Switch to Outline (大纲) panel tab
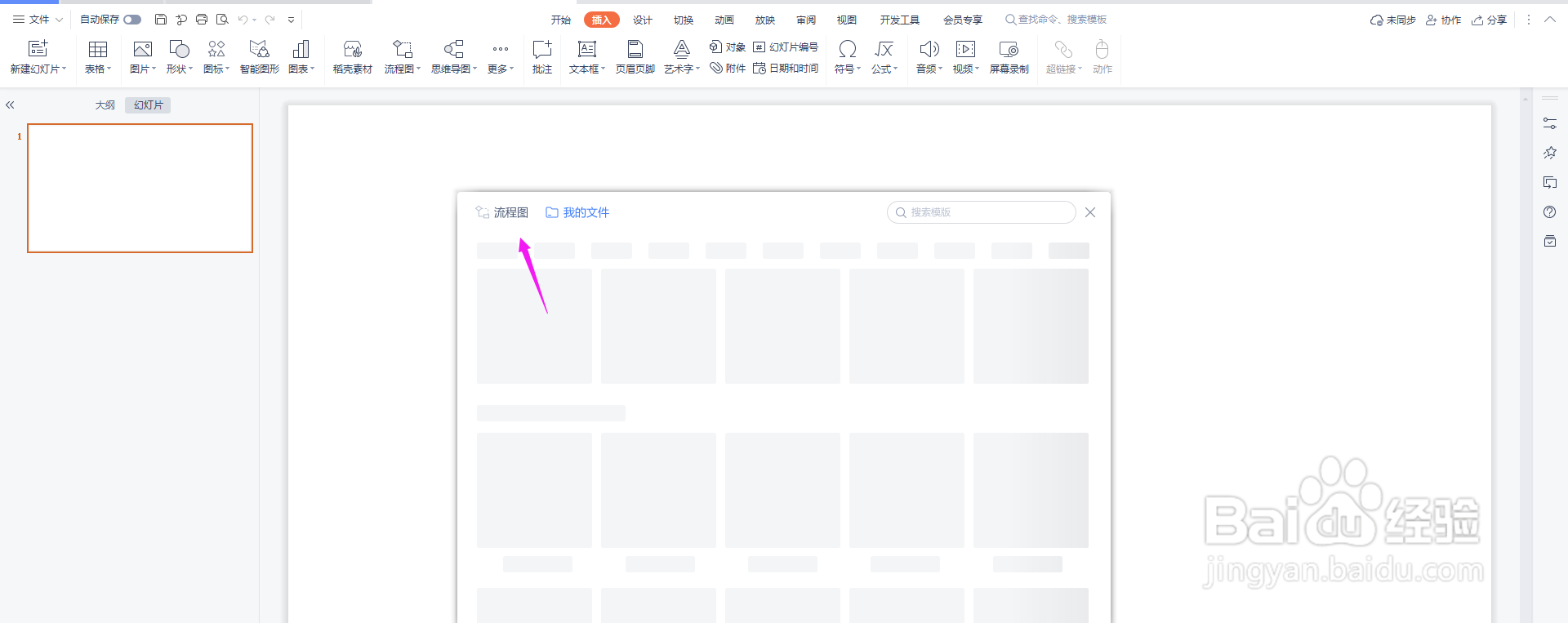This screenshot has width=1568, height=623. (105, 105)
